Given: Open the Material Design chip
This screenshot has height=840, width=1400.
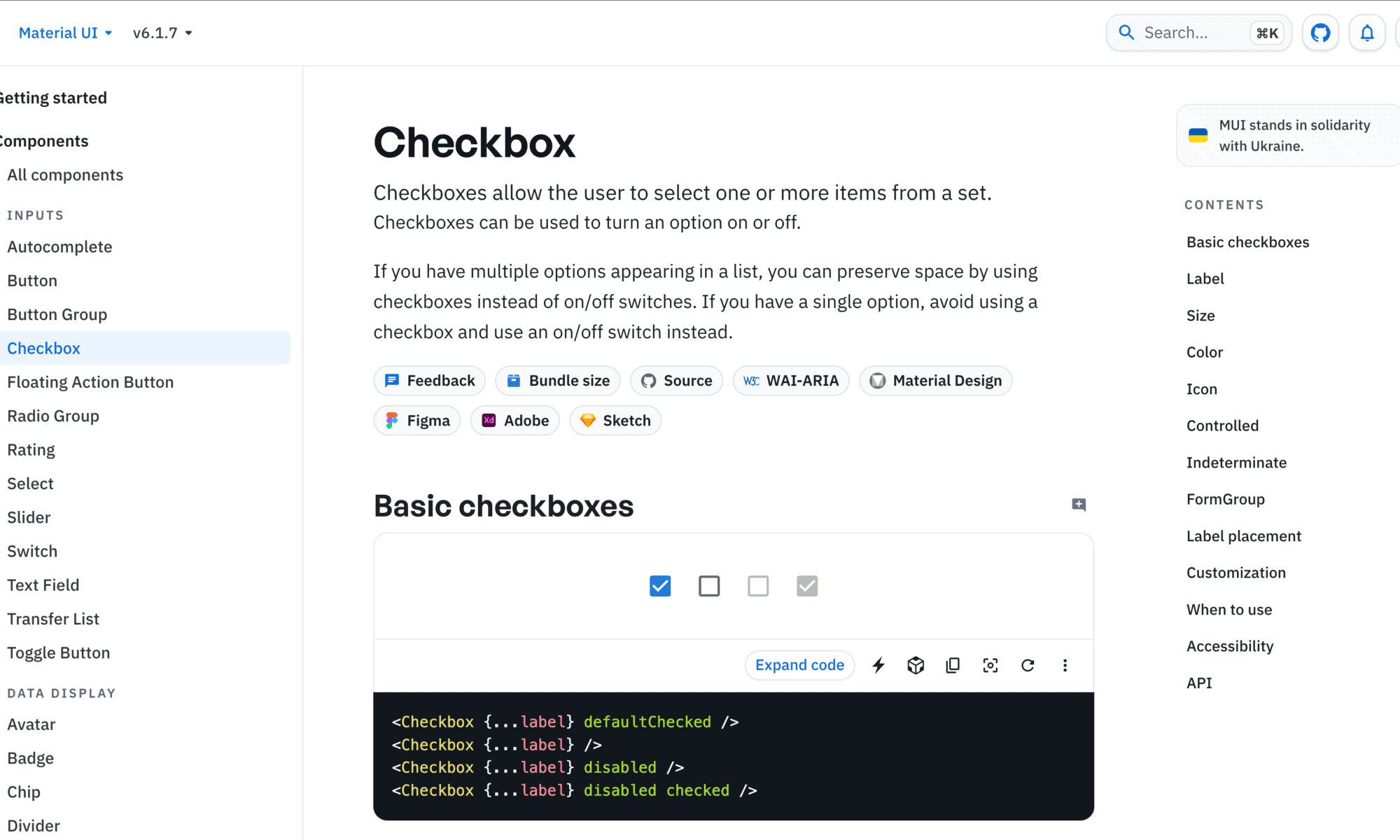Looking at the screenshot, I should click(936, 381).
